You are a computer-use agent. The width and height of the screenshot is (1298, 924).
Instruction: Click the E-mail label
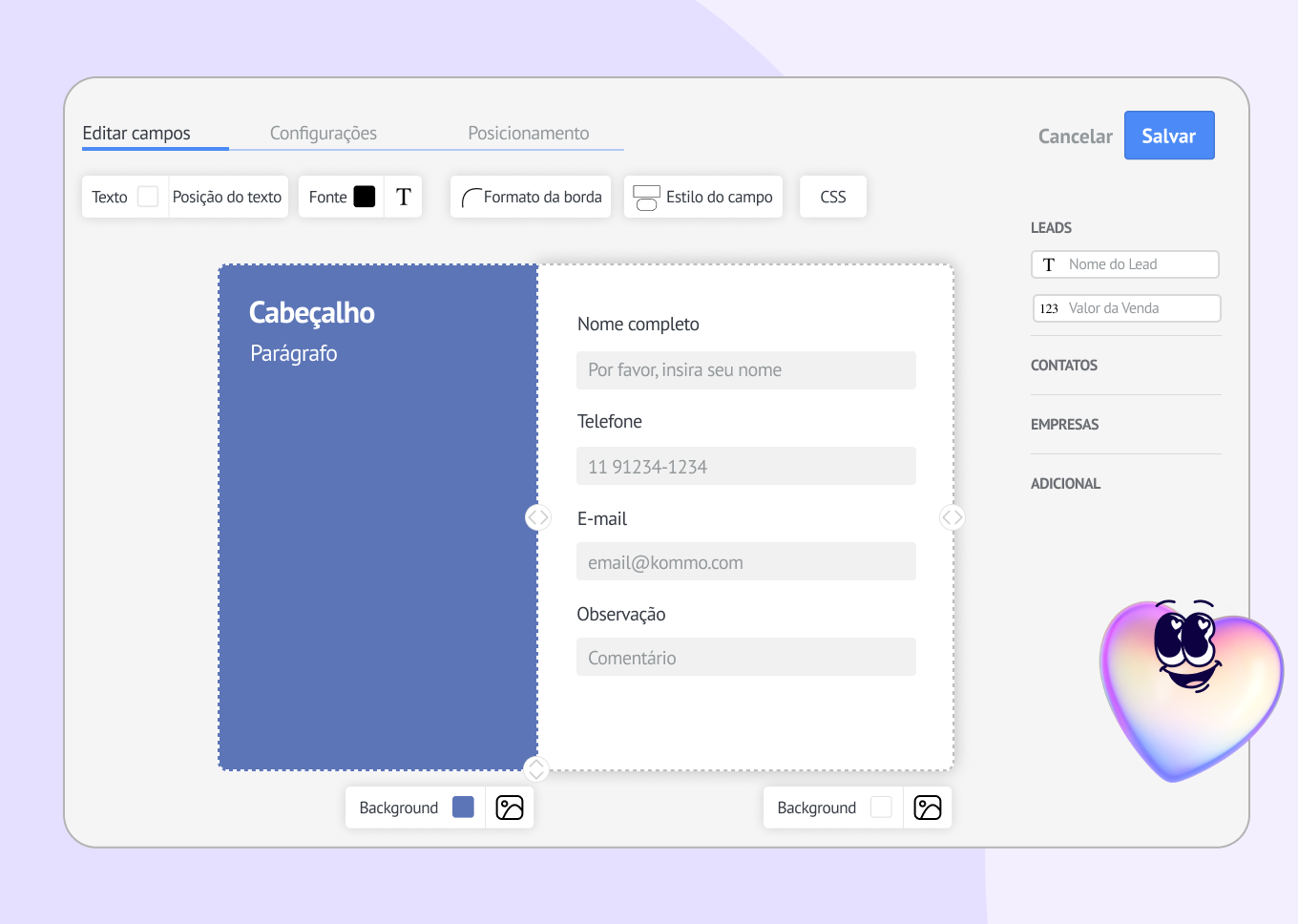coord(602,519)
